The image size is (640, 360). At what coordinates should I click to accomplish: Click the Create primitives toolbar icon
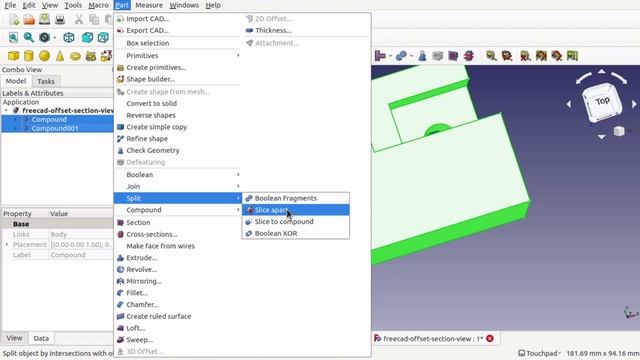(91, 56)
